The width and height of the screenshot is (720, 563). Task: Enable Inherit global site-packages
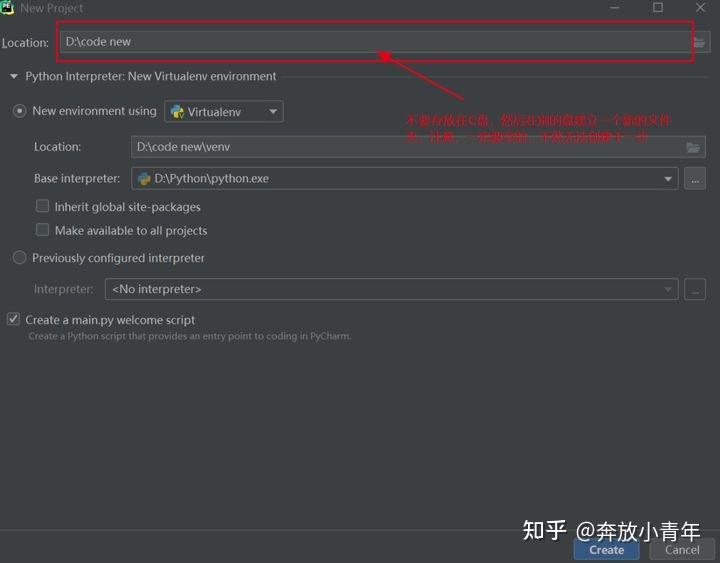[43, 206]
